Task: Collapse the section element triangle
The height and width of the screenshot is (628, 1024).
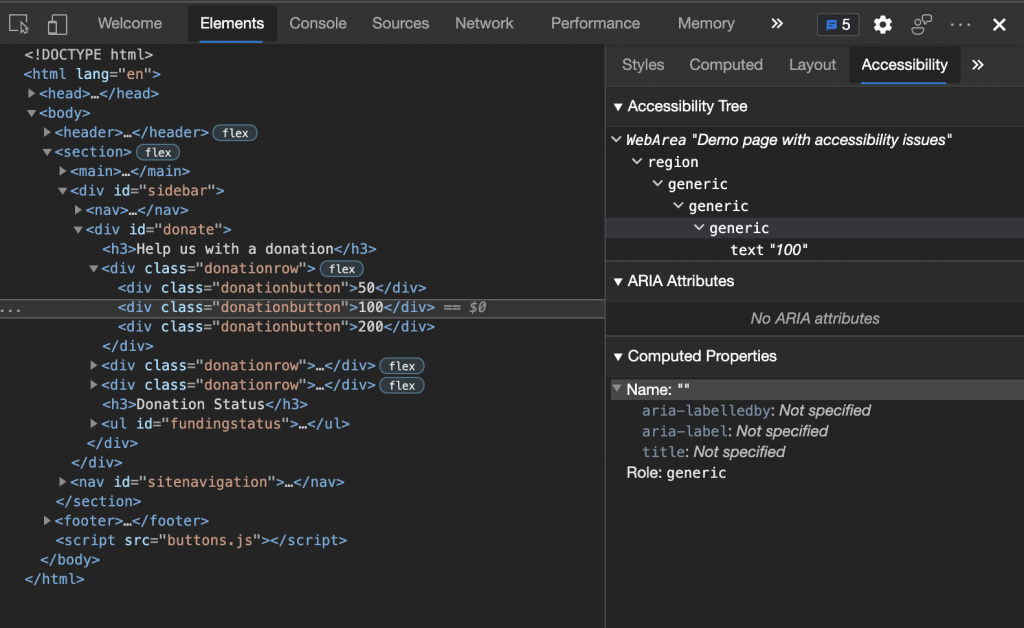Action: (47, 152)
